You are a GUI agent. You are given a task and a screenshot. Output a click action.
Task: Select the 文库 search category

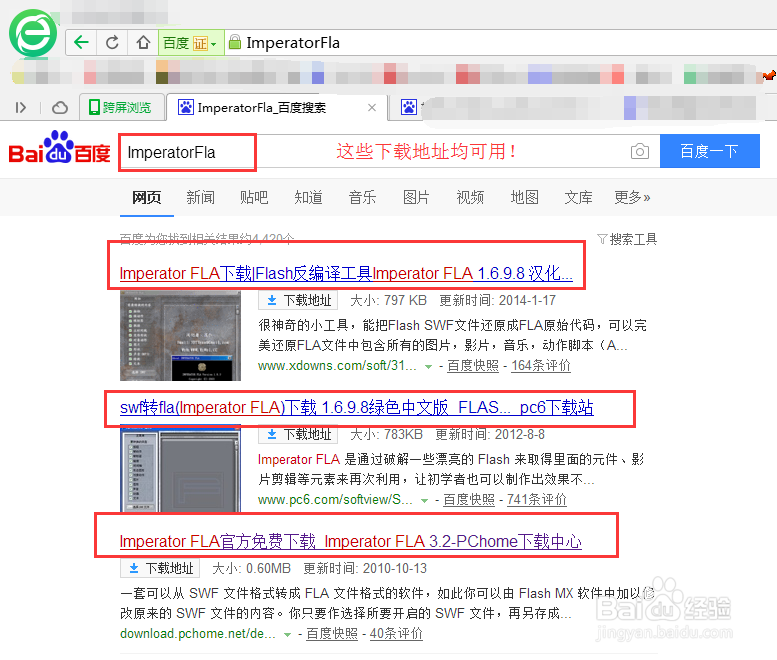pos(578,197)
